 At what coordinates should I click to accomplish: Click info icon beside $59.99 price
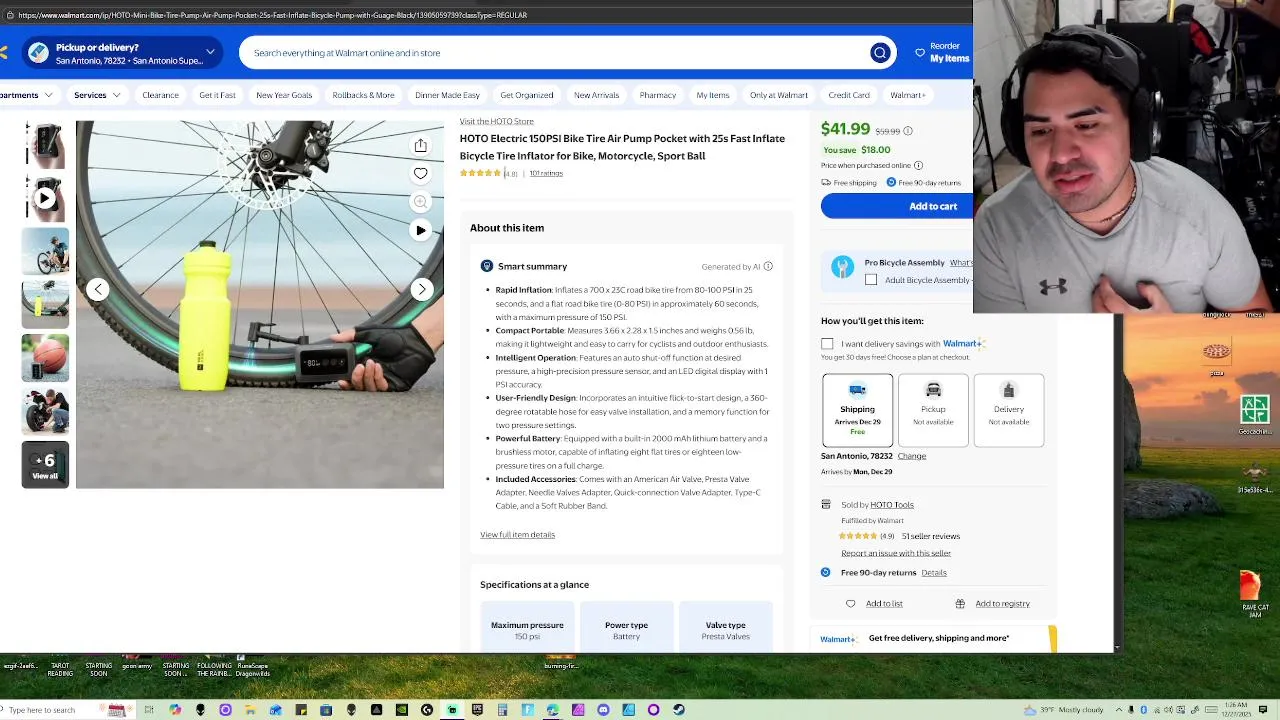click(908, 131)
